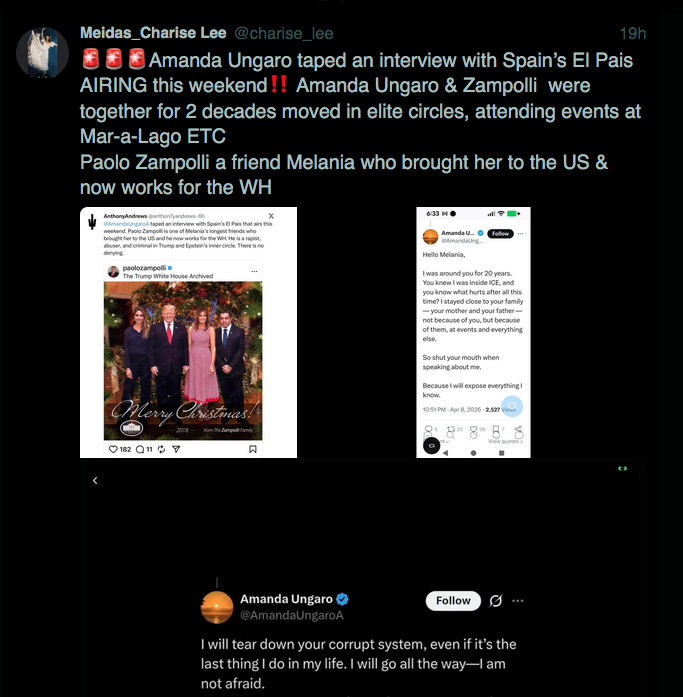Click the small Follow button in phone screenshot
The height and width of the screenshot is (697, 683).
click(x=500, y=233)
